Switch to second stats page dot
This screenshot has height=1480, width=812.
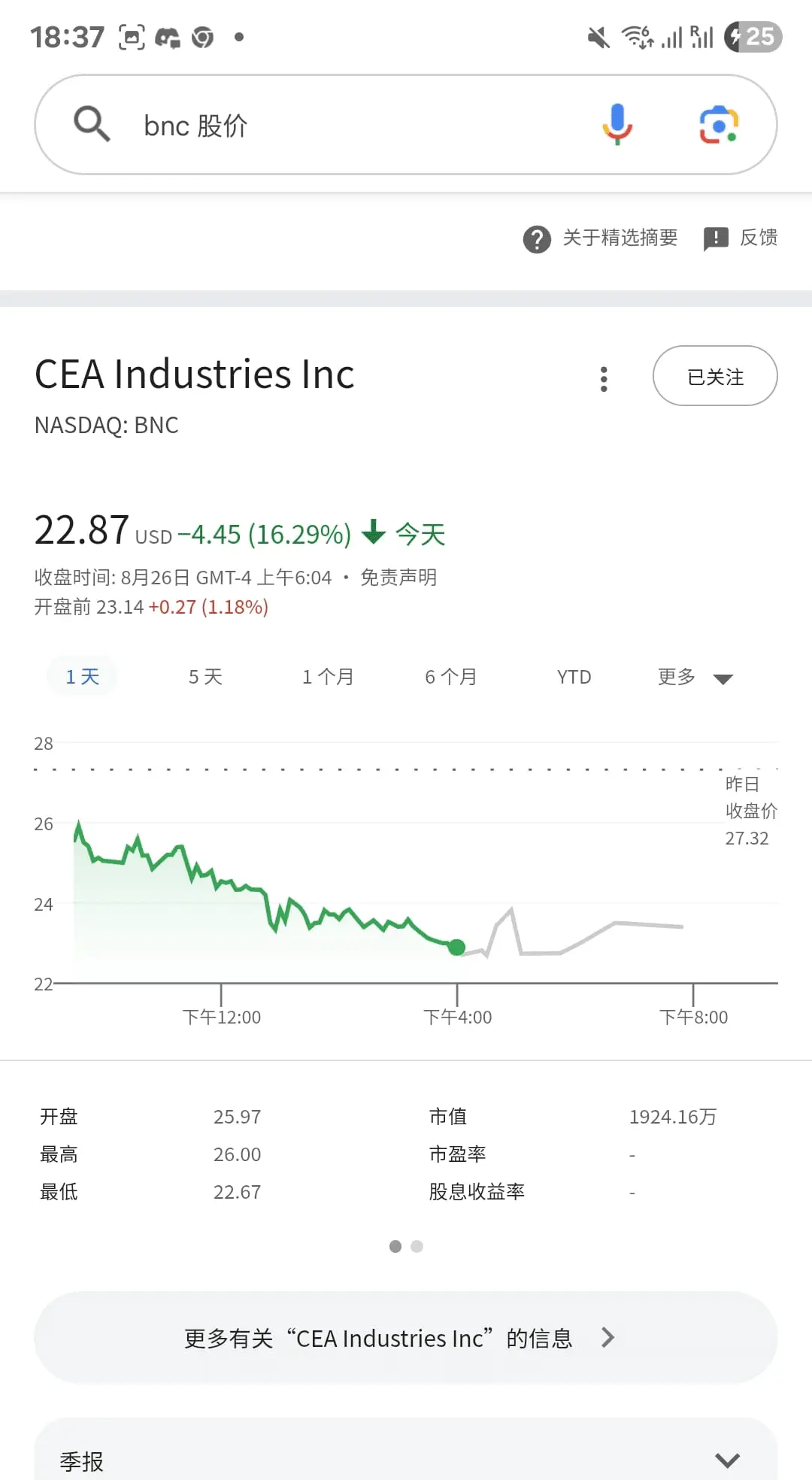[x=417, y=1246]
